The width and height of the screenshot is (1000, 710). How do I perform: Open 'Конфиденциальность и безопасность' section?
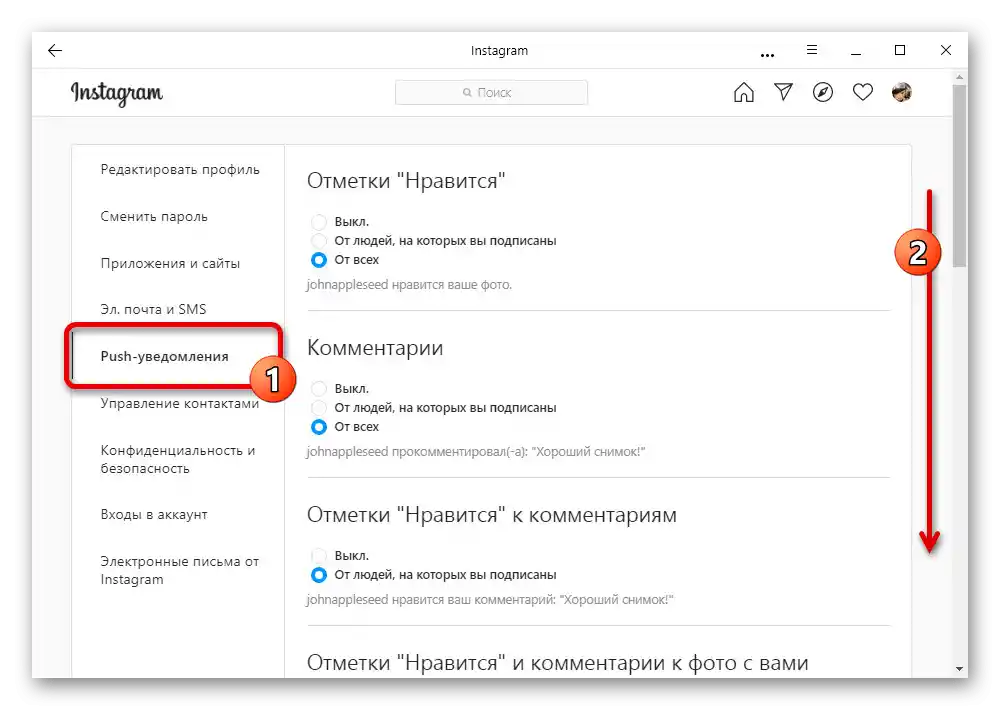coord(178,459)
